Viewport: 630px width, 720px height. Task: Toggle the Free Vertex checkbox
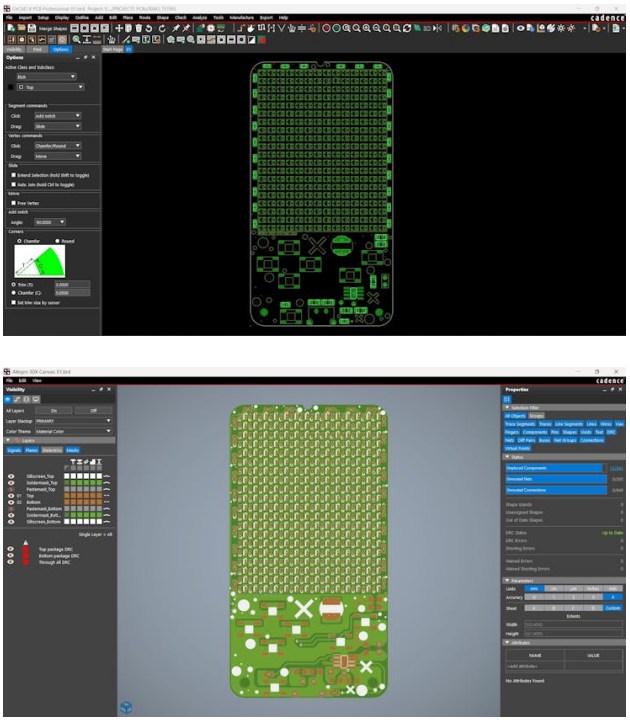coord(11,203)
